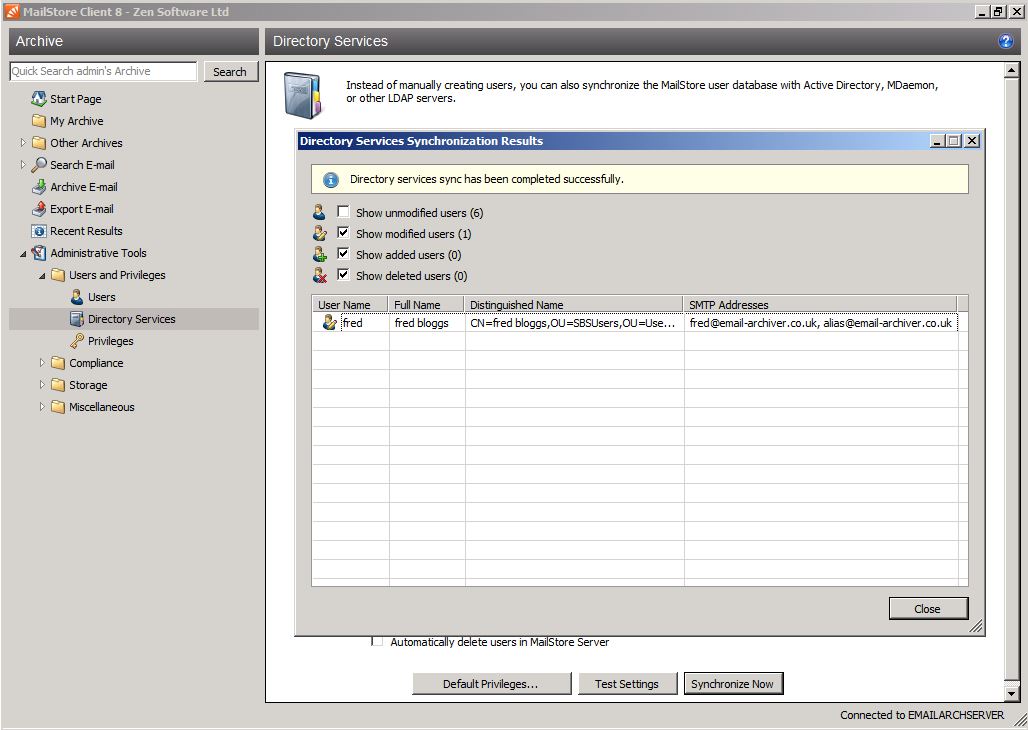
Task: Enable Show unmodified users checkbox
Action: tap(343, 211)
